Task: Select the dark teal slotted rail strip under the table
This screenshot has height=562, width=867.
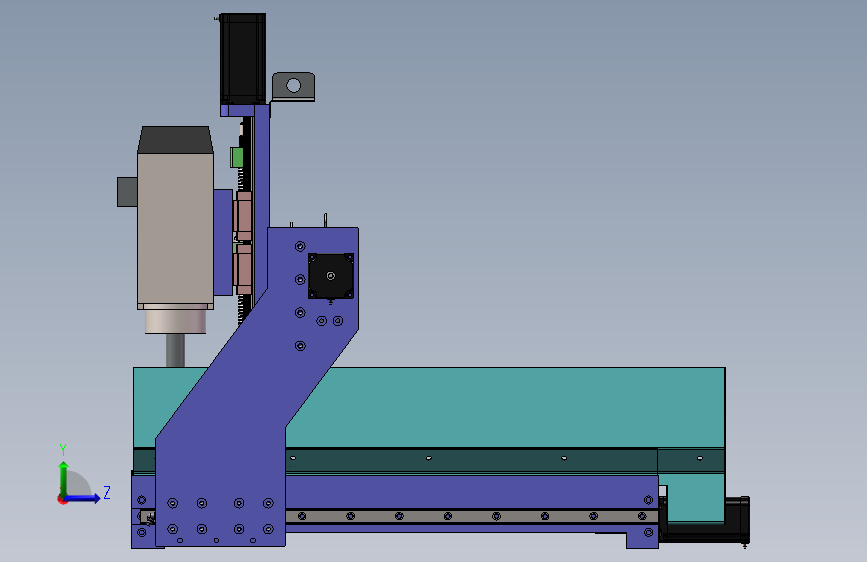Action: pyautogui.click(x=470, y=460)
